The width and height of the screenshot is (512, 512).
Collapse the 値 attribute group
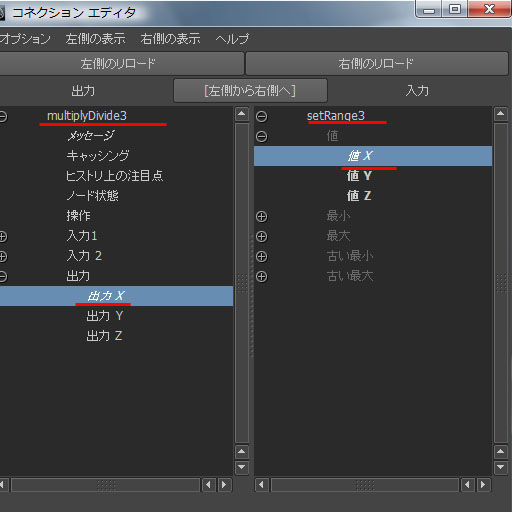tap(262, 137)
